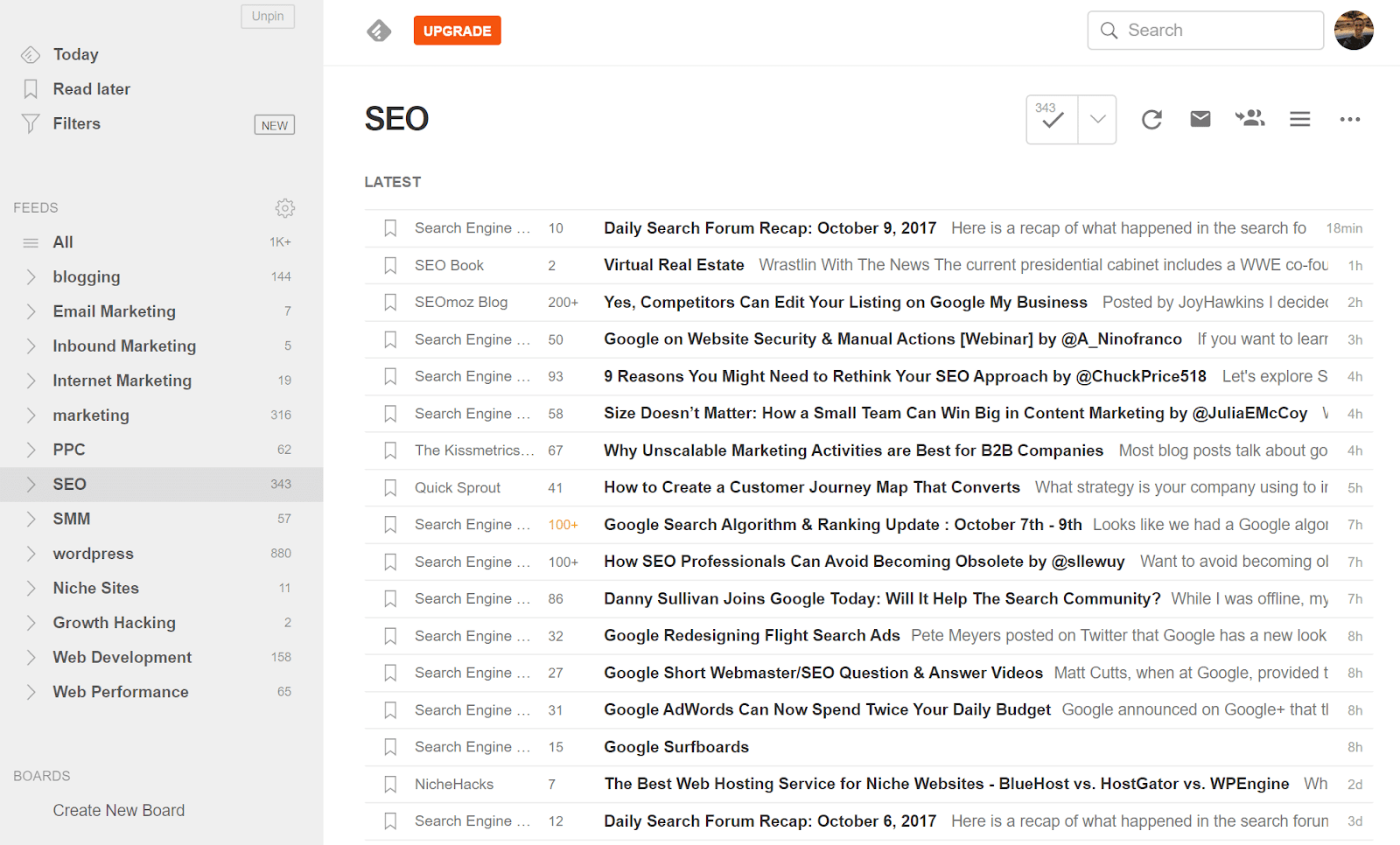
Task: Click the SEO Book source name
Action: click(449, 265)
